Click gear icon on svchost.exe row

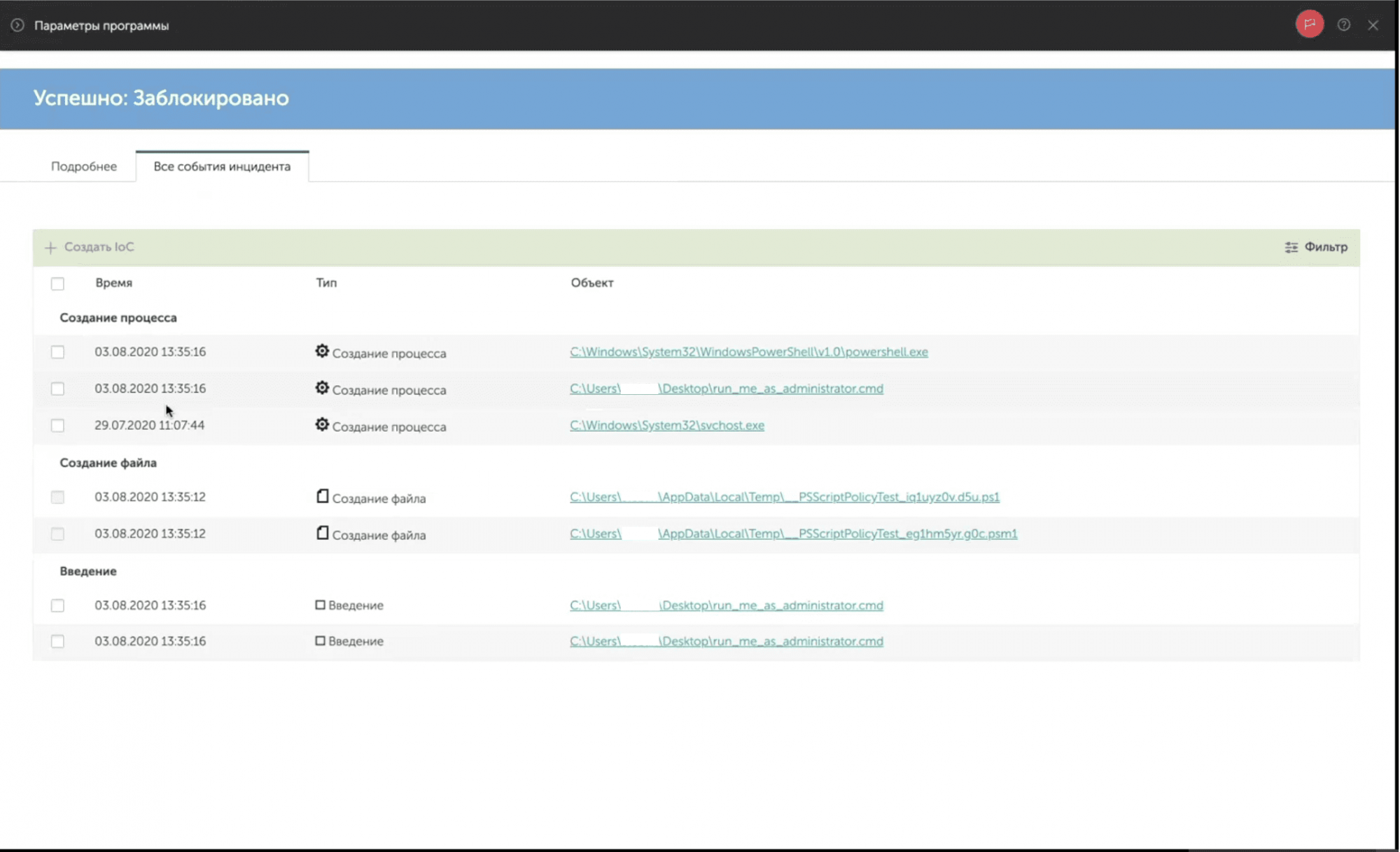pyautogui.click(x=322, y=425)
